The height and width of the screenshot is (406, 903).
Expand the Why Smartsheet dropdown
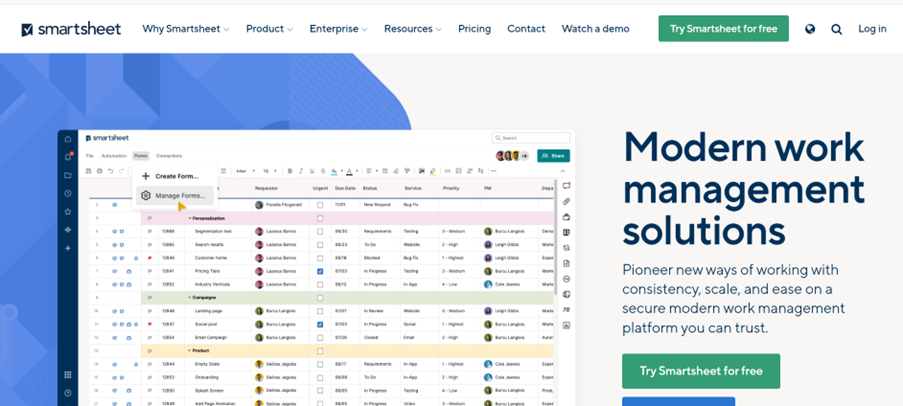pos(185,29)
